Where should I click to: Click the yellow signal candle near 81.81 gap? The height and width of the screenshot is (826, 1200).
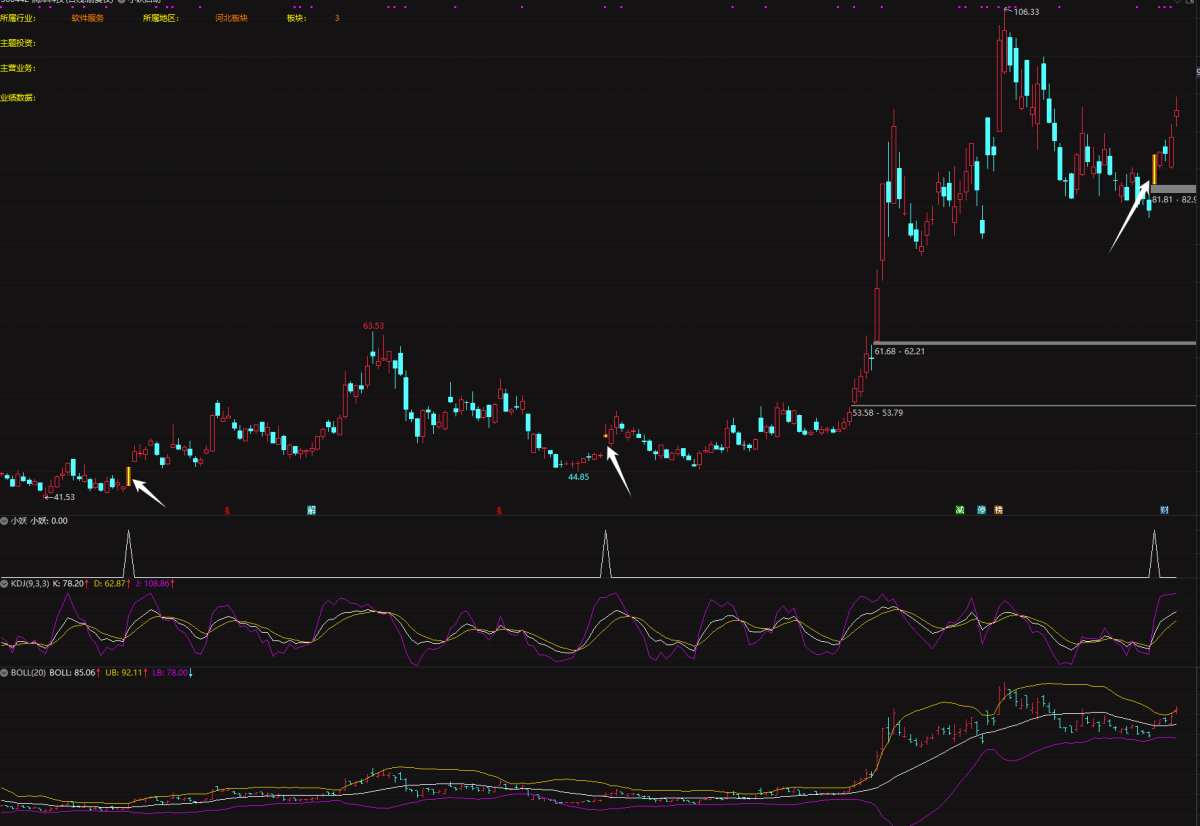point(1154,169)
